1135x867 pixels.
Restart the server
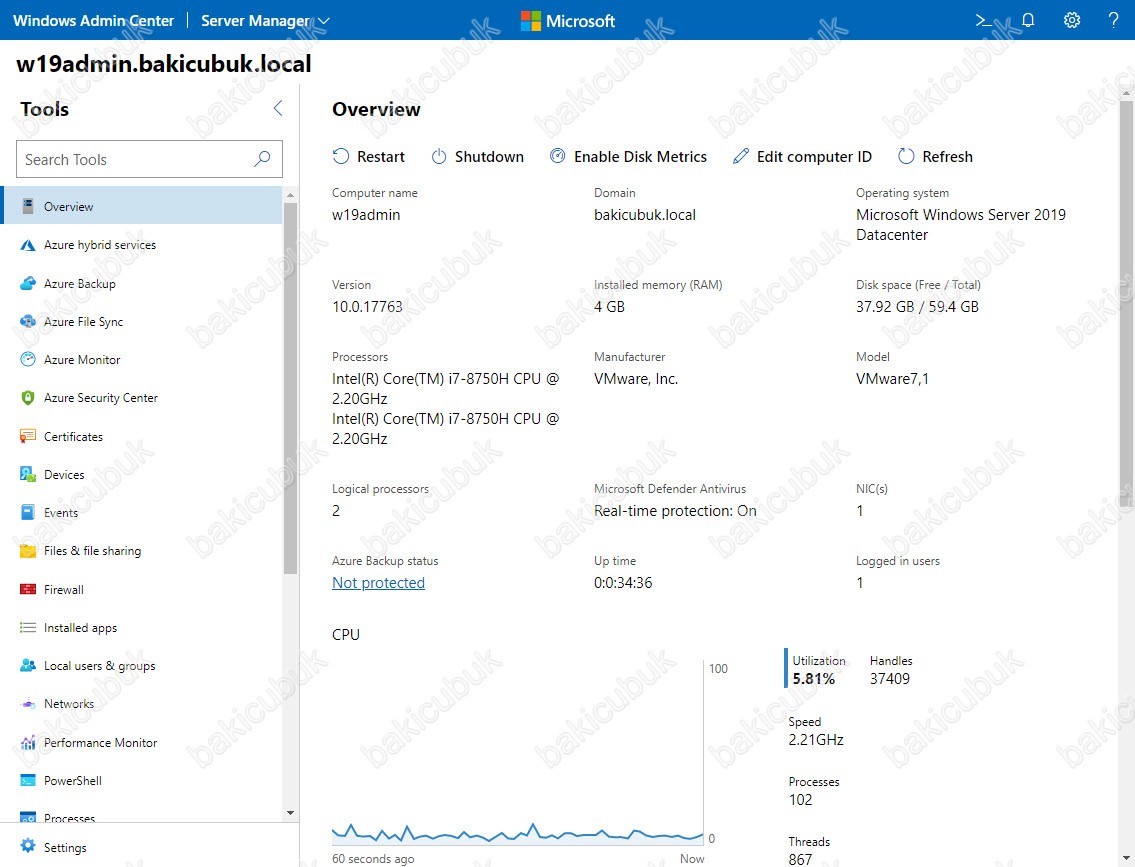(x=368, y=156)
